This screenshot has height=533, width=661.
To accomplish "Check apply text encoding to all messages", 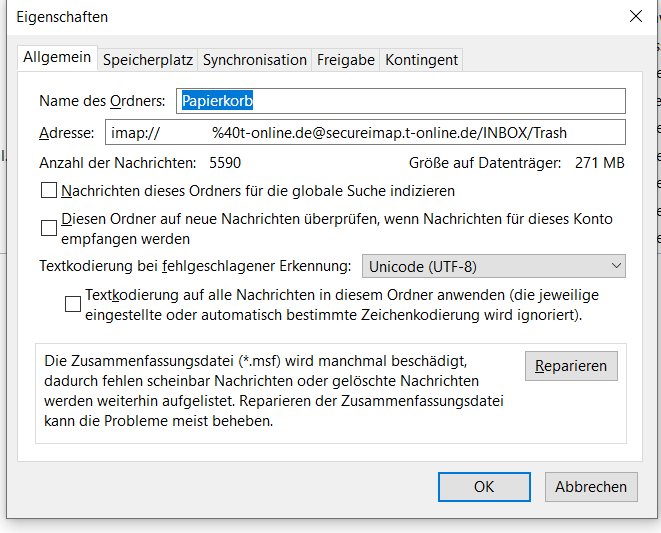I will [73, 304].
